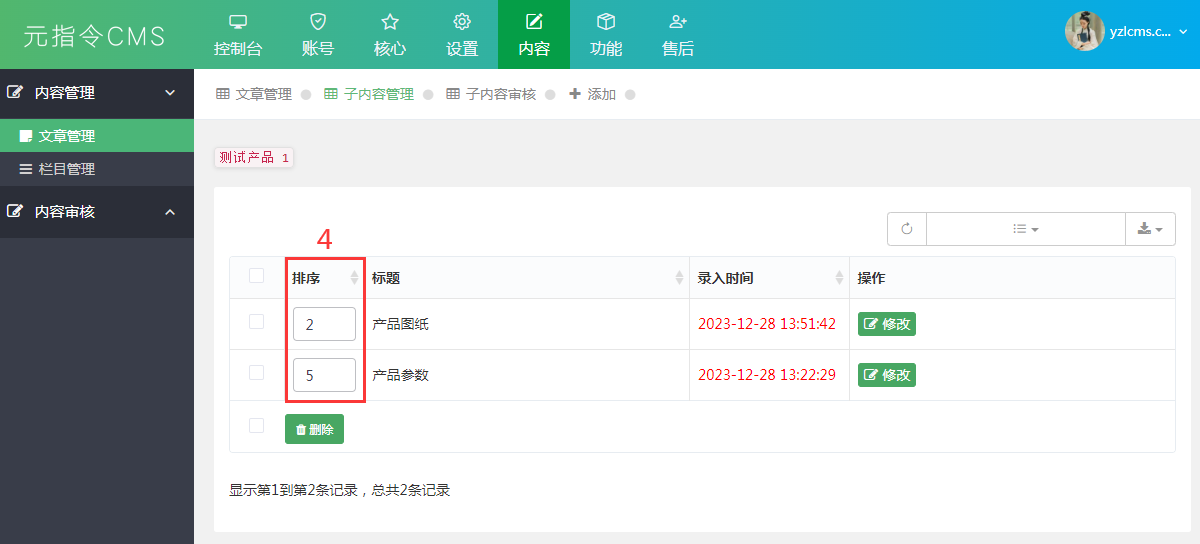Click the 测试产品 tag
The image size is (1200, 544).
click(254, 157)
